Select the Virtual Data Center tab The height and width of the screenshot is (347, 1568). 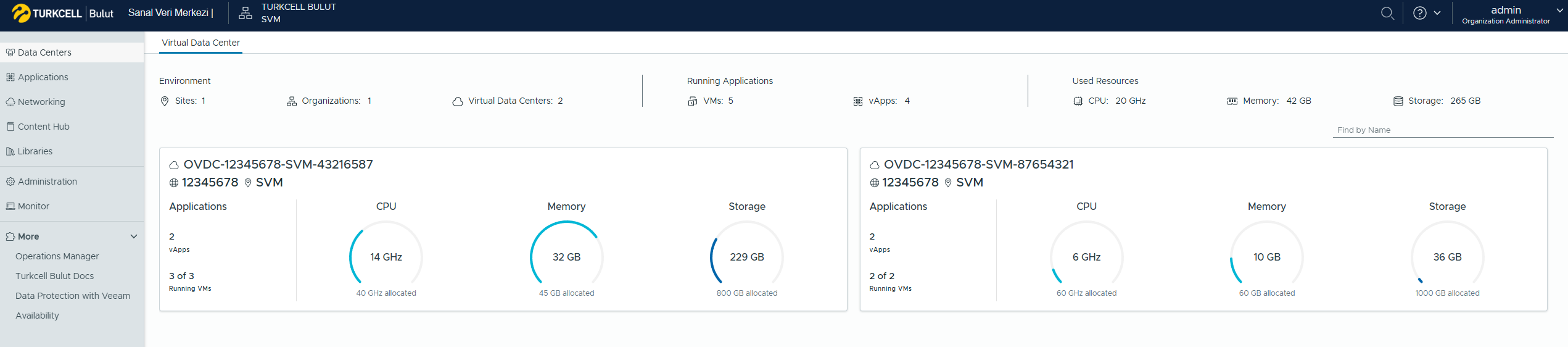(200, 43)
